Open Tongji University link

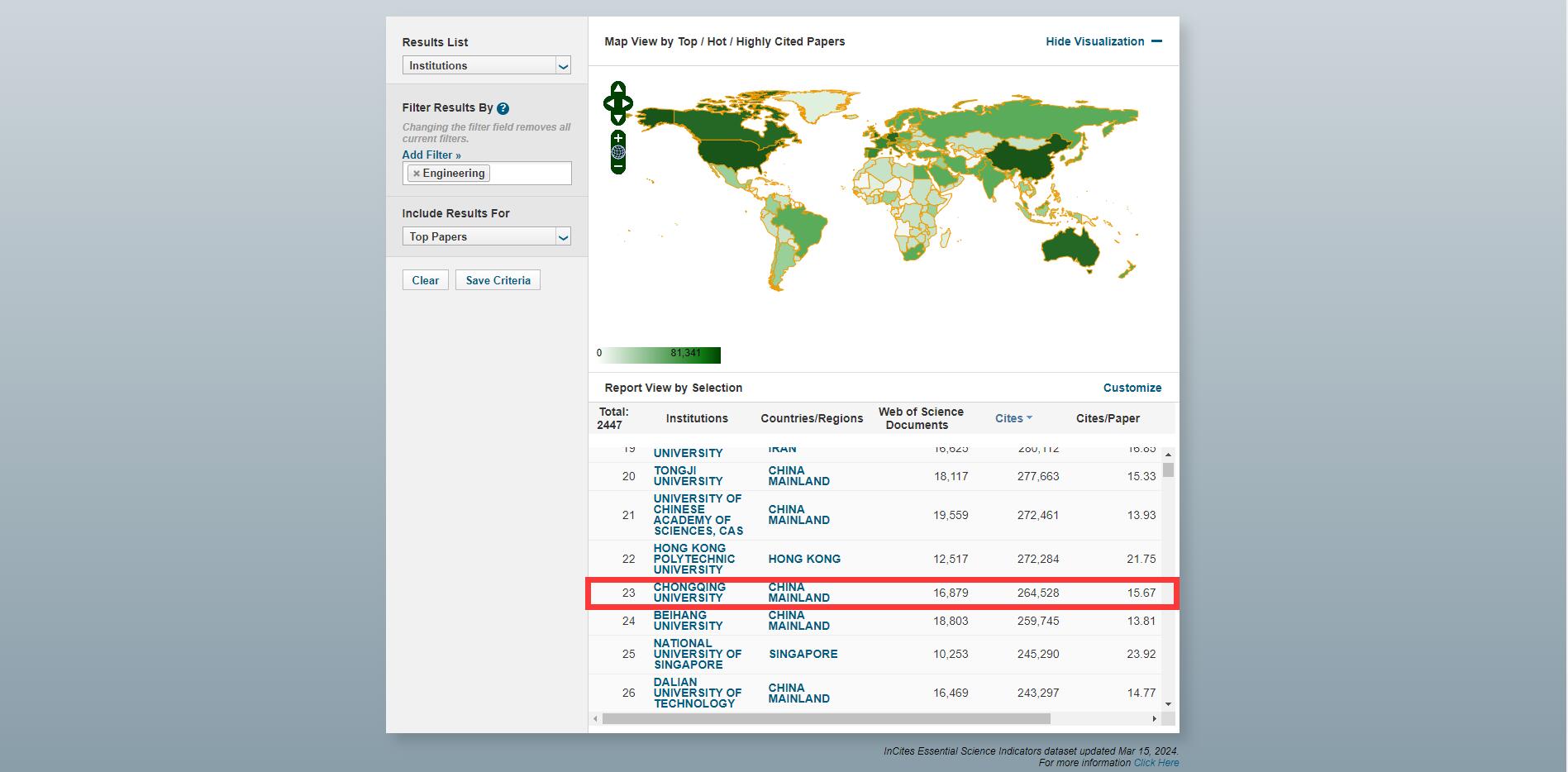point(688,476)
